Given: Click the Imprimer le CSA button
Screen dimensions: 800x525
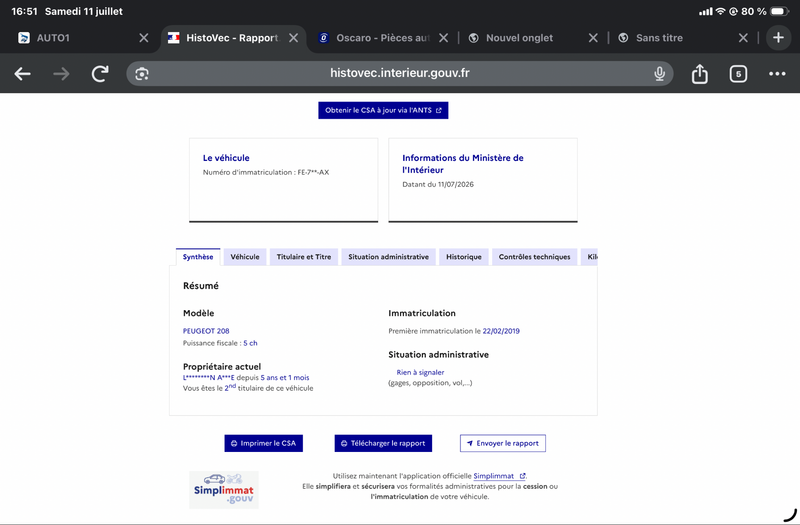Looking at the screenshot, I should [x=263, y=443].
